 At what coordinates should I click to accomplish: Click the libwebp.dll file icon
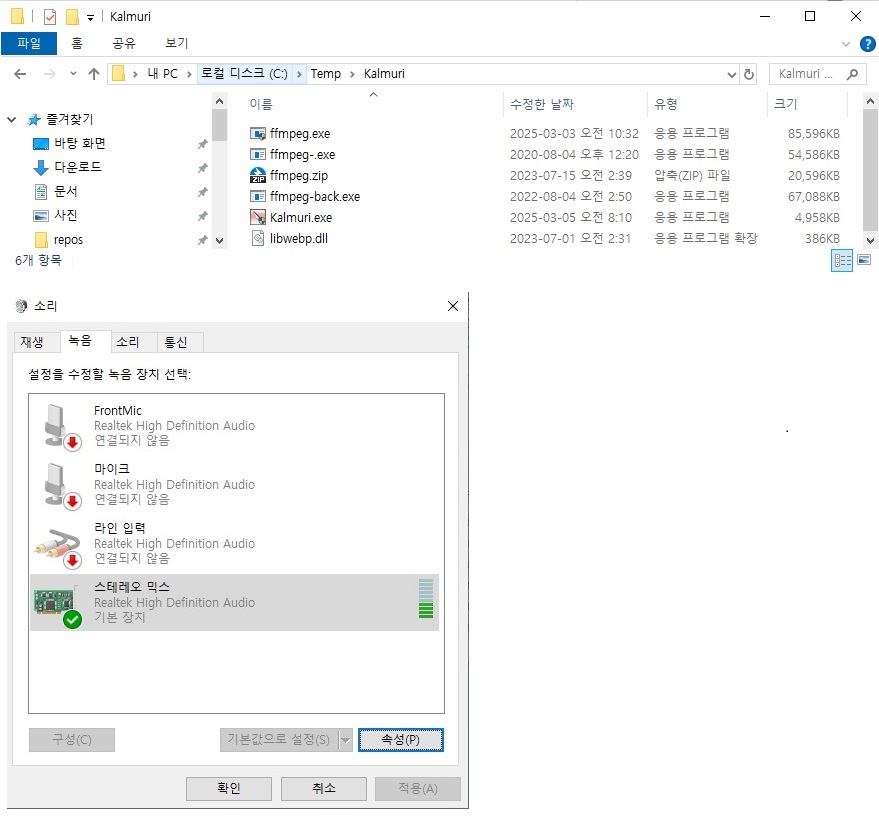click(258, 238)
